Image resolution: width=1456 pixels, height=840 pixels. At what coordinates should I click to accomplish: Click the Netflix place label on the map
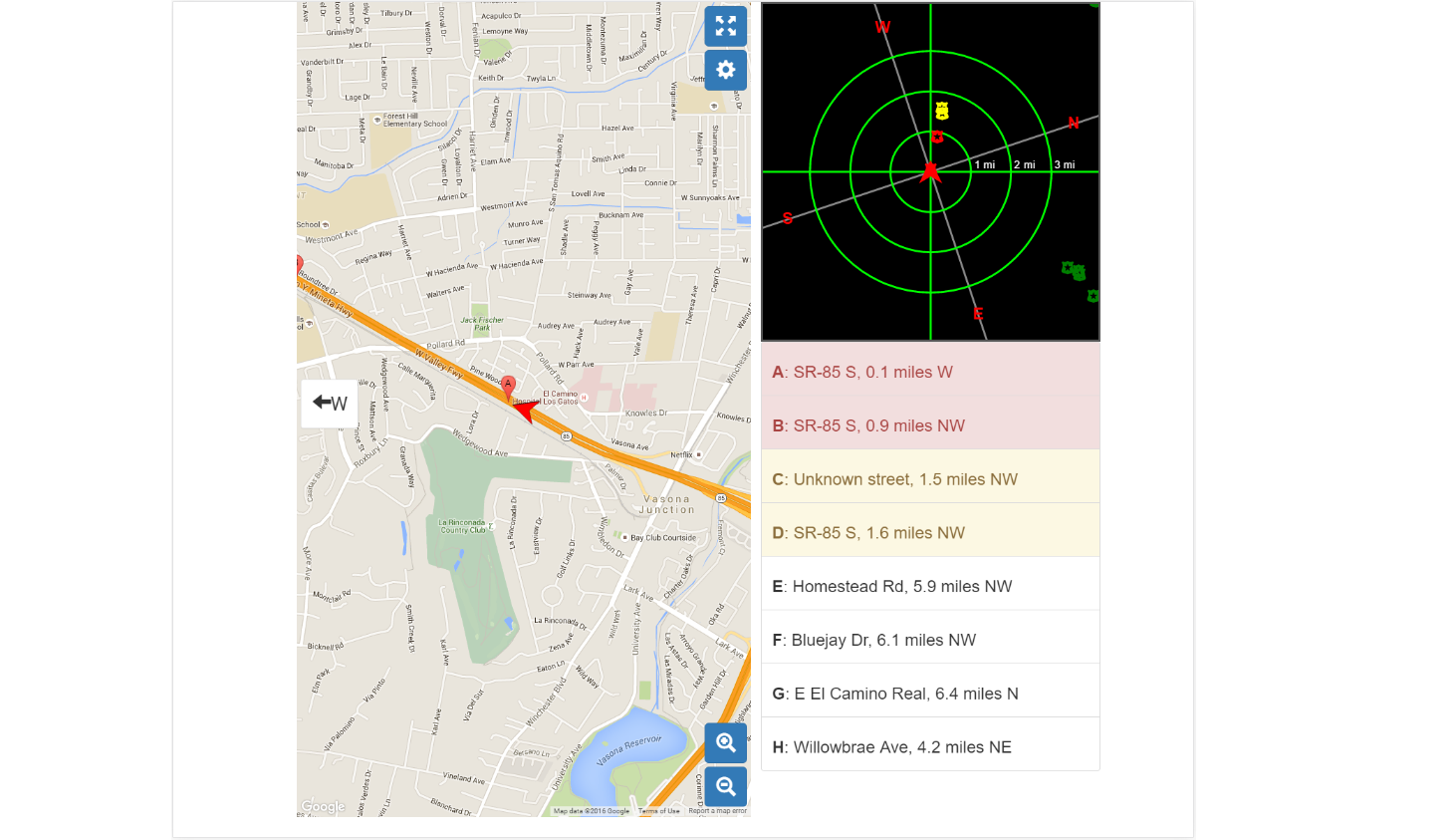point(681,454)
